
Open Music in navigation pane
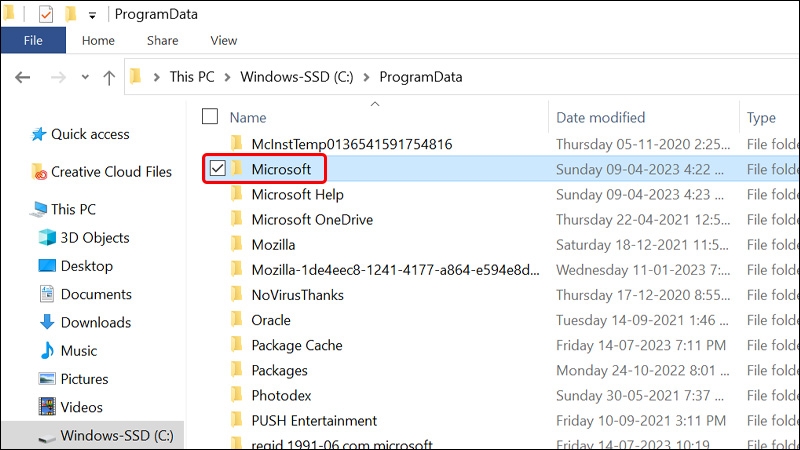79,351
